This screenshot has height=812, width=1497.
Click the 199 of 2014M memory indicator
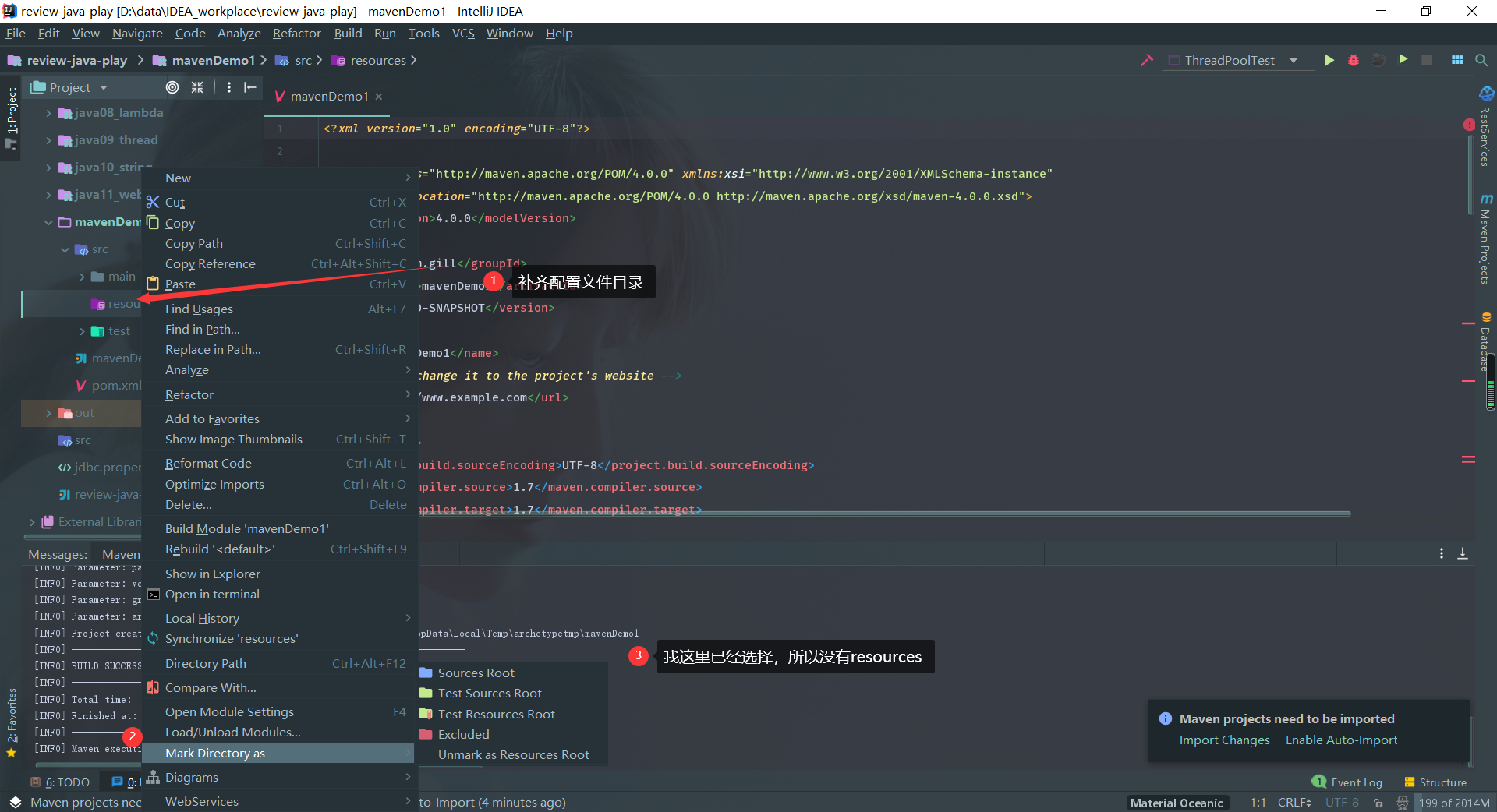click(1454, 803)
